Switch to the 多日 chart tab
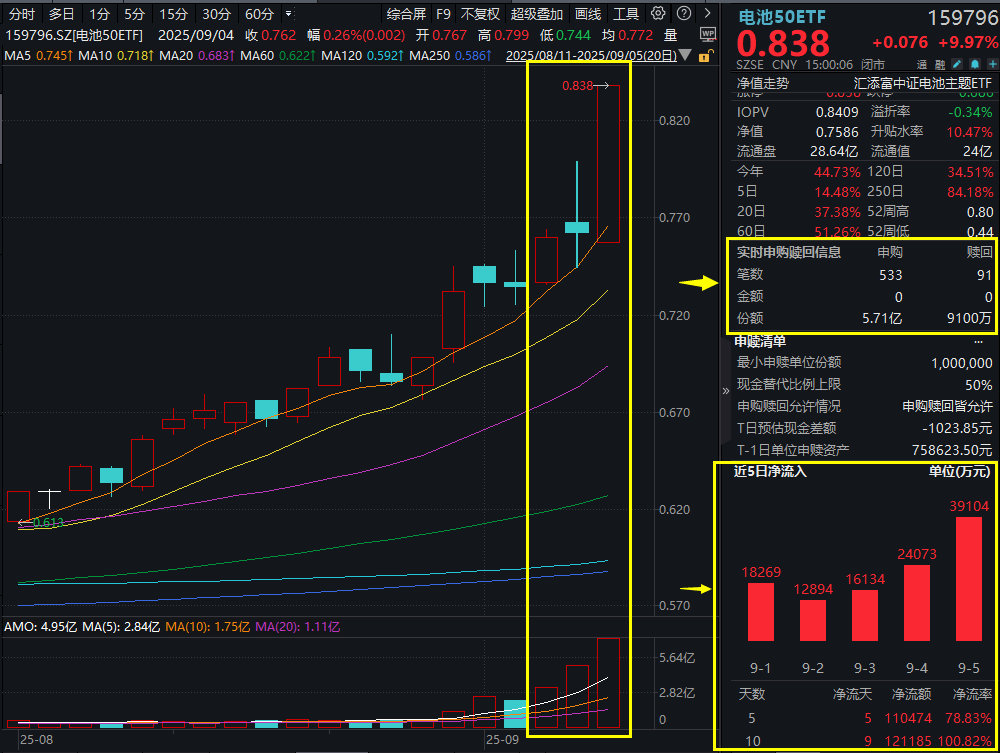Image resolution: width=1000 pixels, height=753 pixels. click(x=60, y=14)
